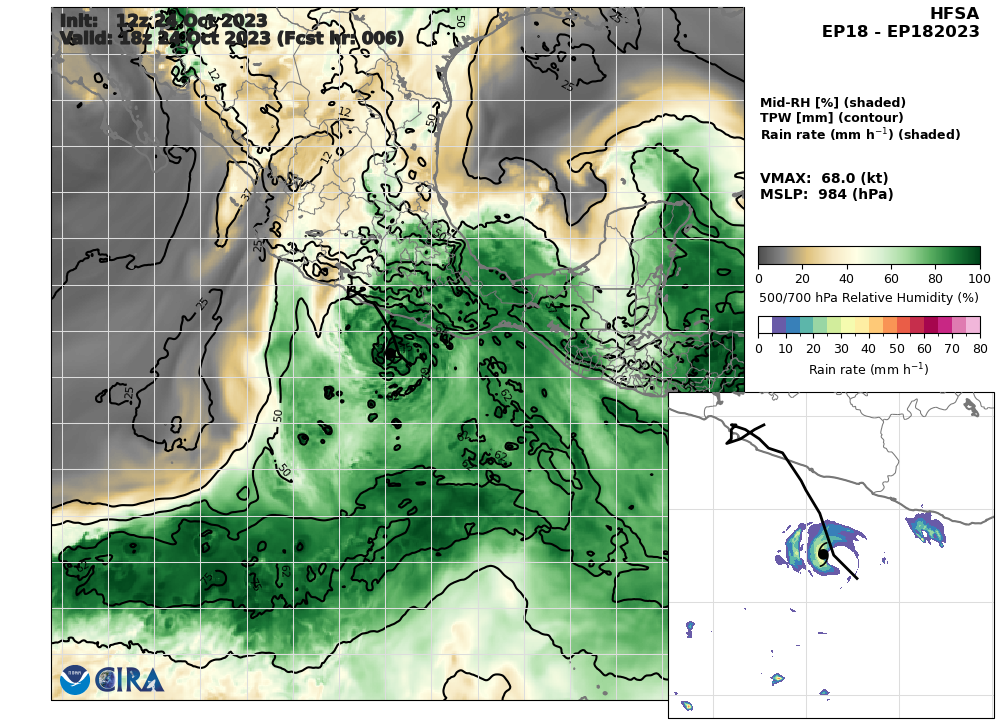Click the TPW [mm] (contour) label
Screen dimensions: 1000x722
point(832,118)
